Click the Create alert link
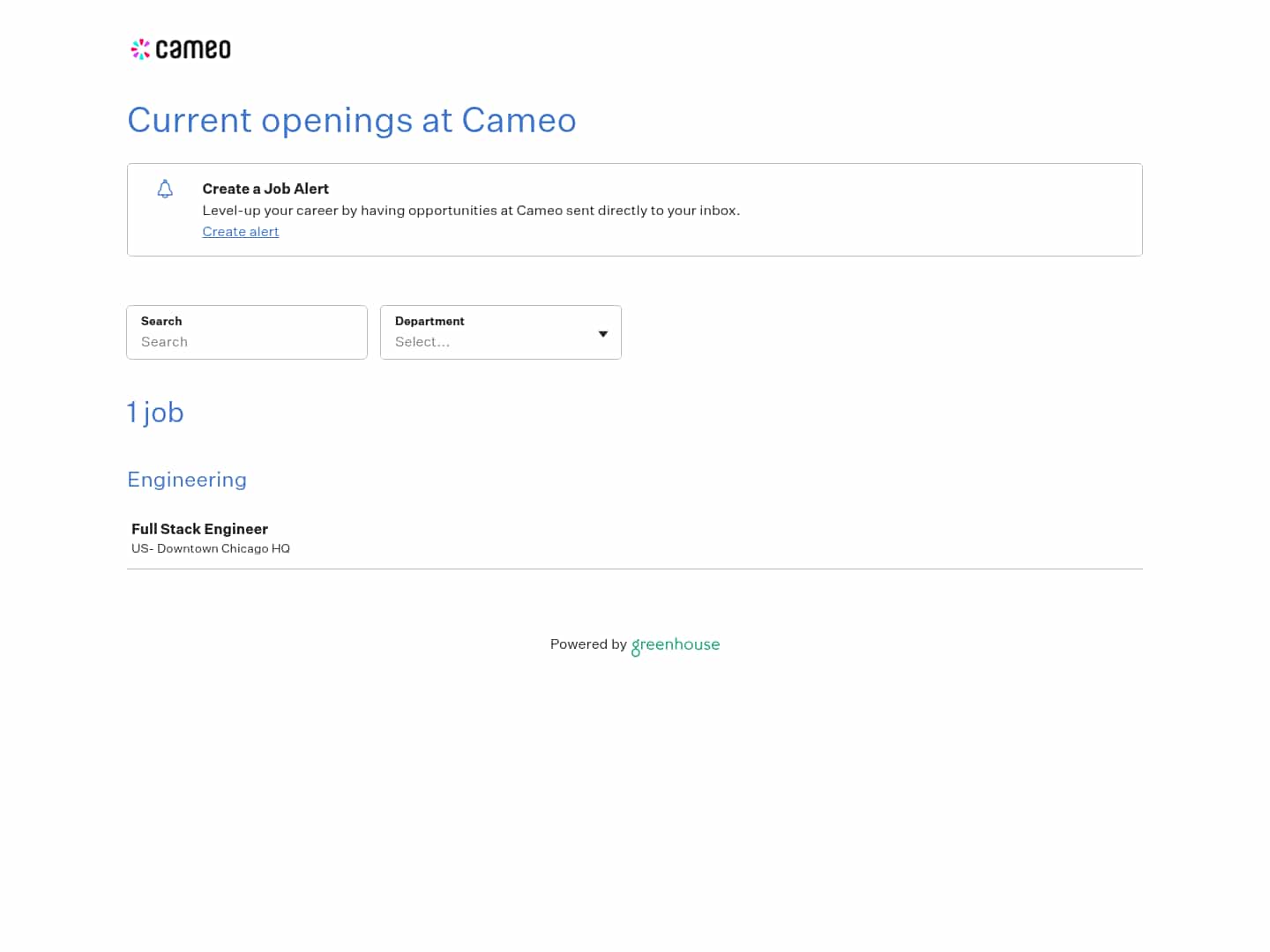Image resolution: width=1270 pixels, height=952 pixels. coord(240,231)
